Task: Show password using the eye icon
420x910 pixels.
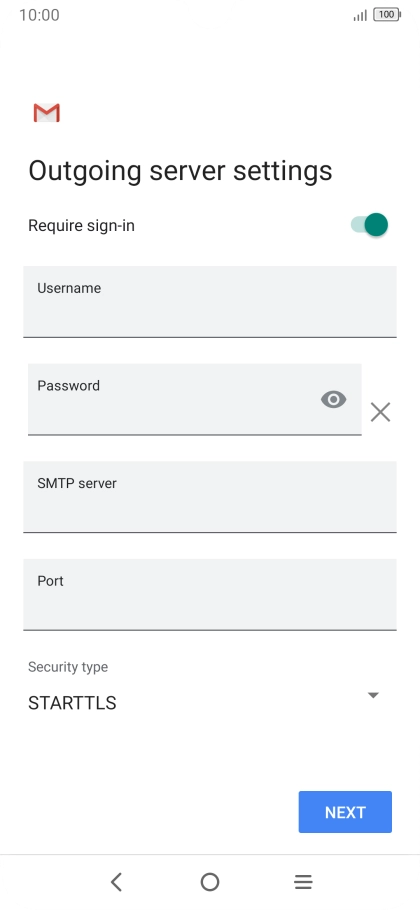Action: [x=334, y=399]
